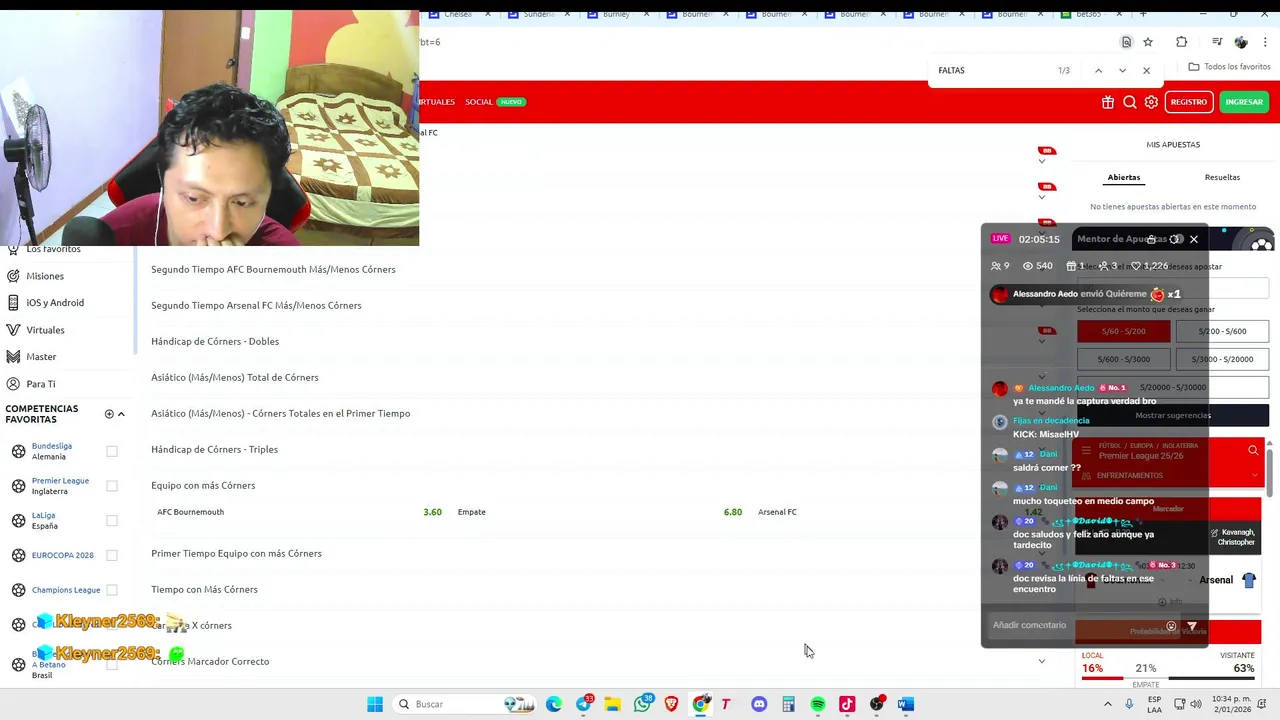Open File Explorer from the taskbar
Viewport: 1280px width, 720px height.
(x=612, y=704)
